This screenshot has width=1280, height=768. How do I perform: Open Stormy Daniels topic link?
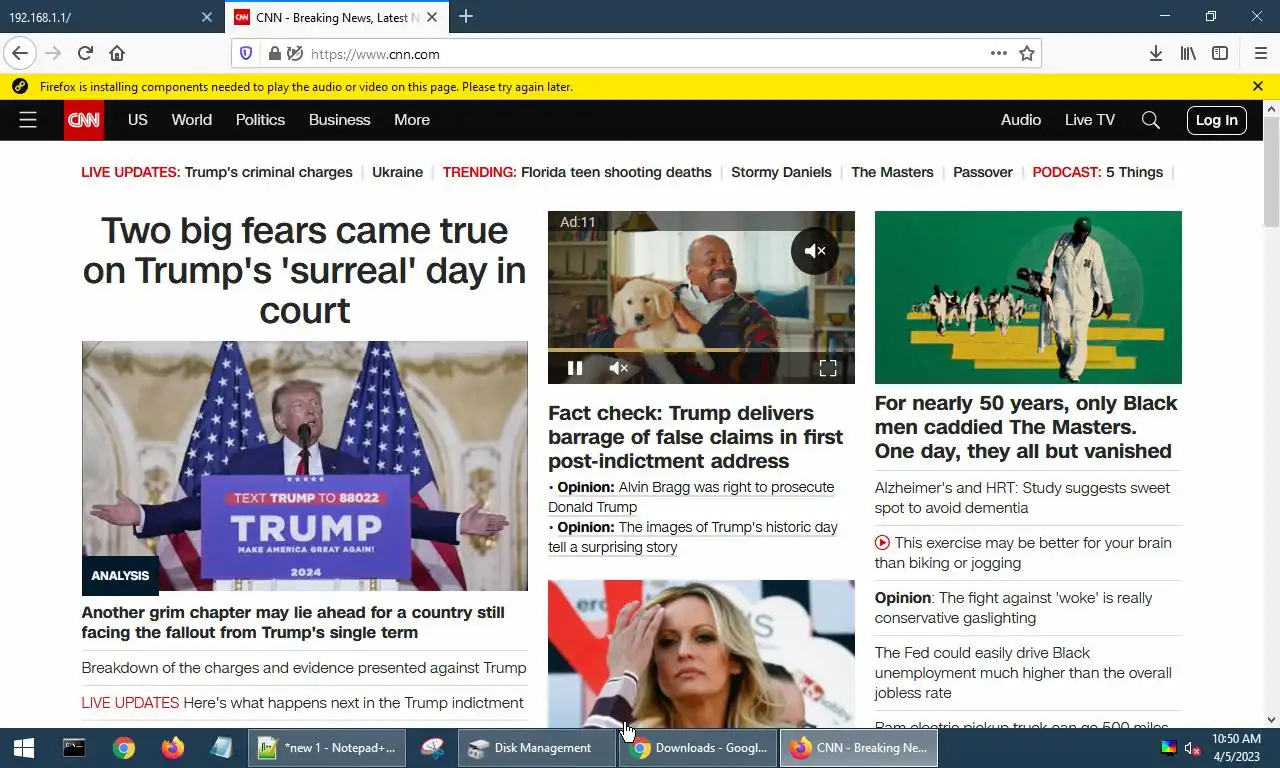(x=781, y=172)
